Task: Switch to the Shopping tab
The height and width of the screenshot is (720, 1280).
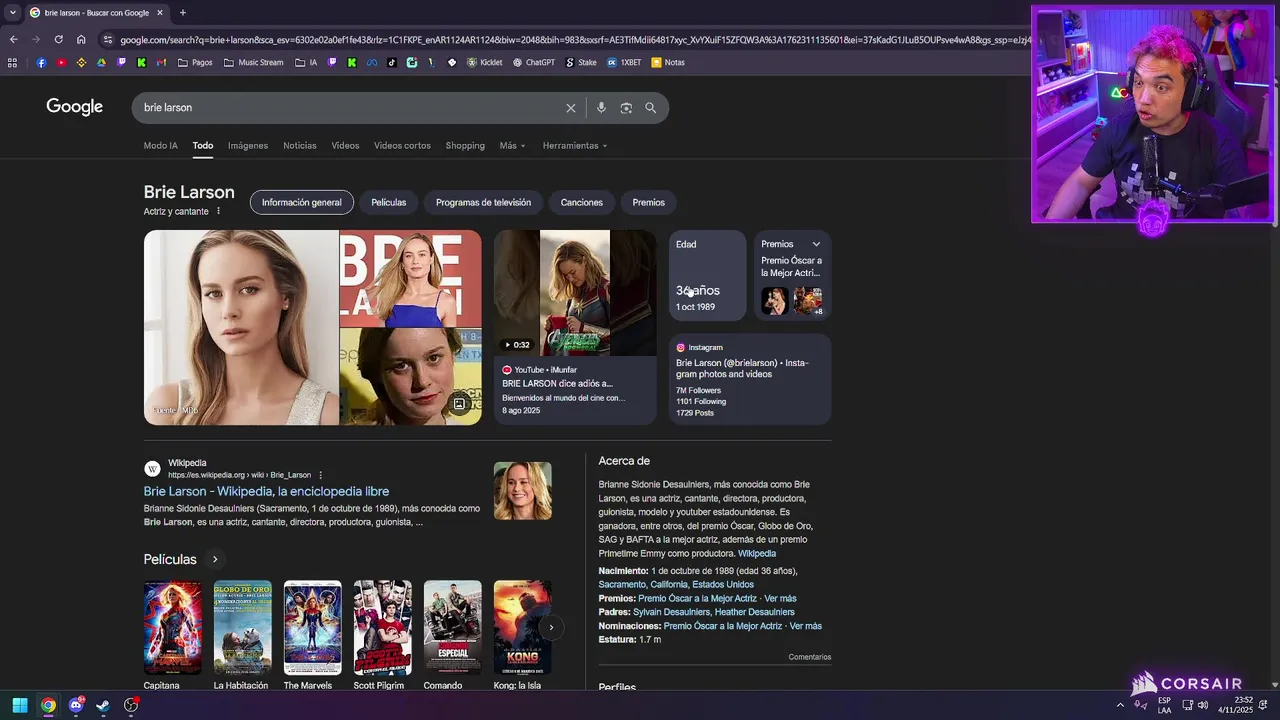Action: pyautogui.click(x=465, y=146)
